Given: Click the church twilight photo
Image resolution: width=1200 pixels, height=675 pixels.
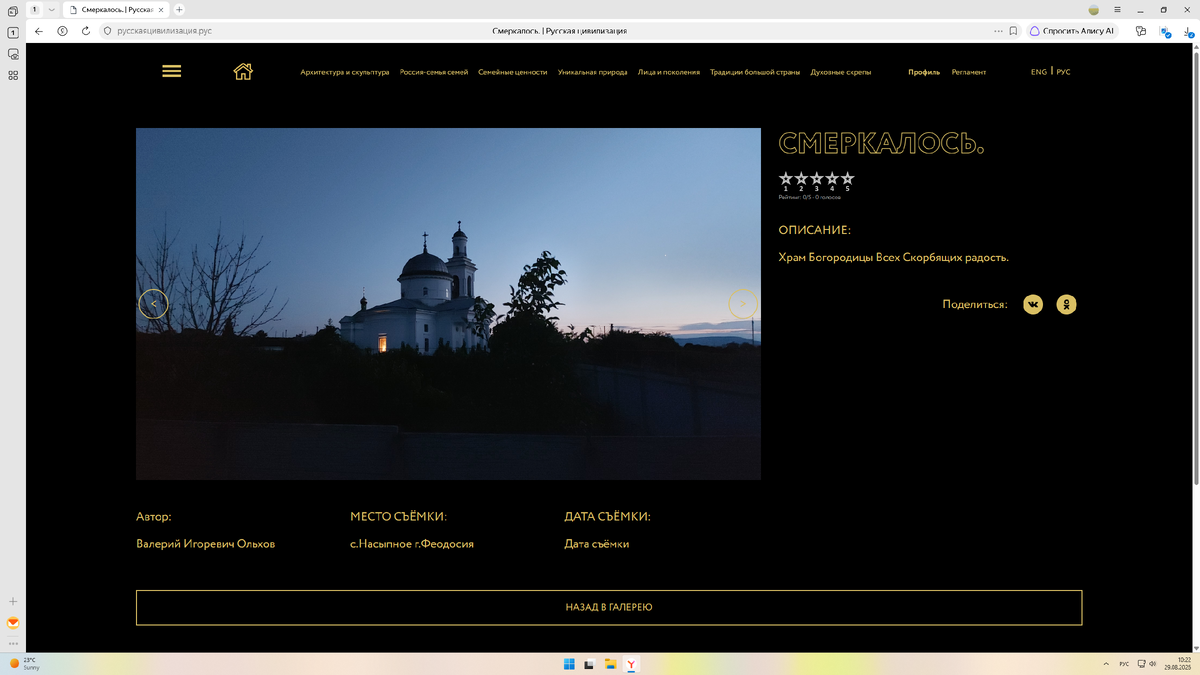Looking at the screenshot, I should click(x=448, y=303).
